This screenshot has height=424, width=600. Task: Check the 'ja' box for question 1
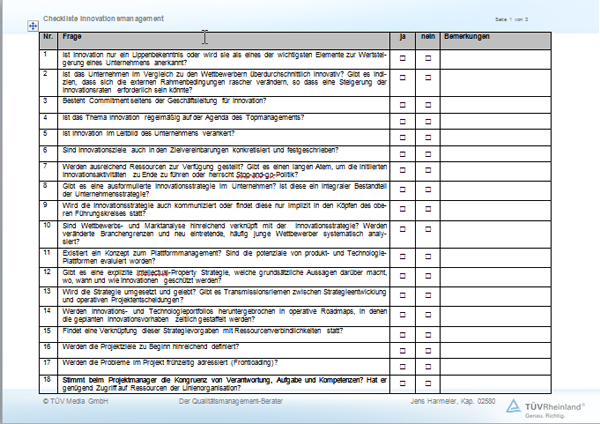tap(403, 59)
